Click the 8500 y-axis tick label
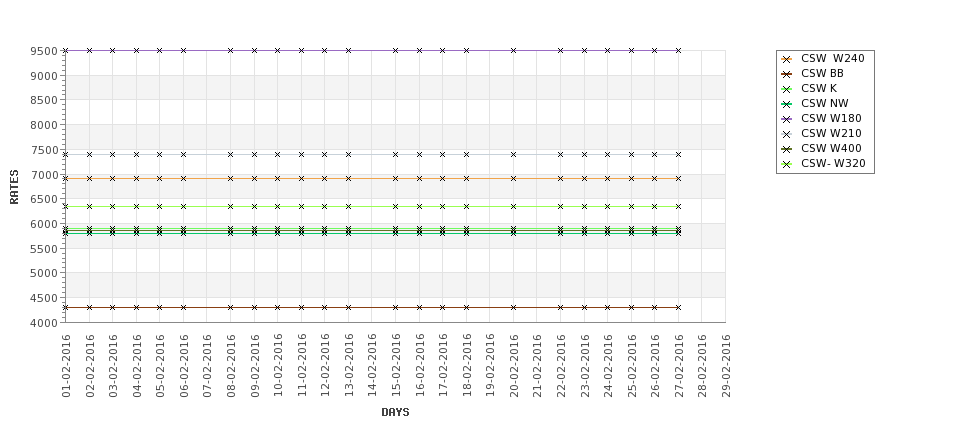 [x=44, y=100]
